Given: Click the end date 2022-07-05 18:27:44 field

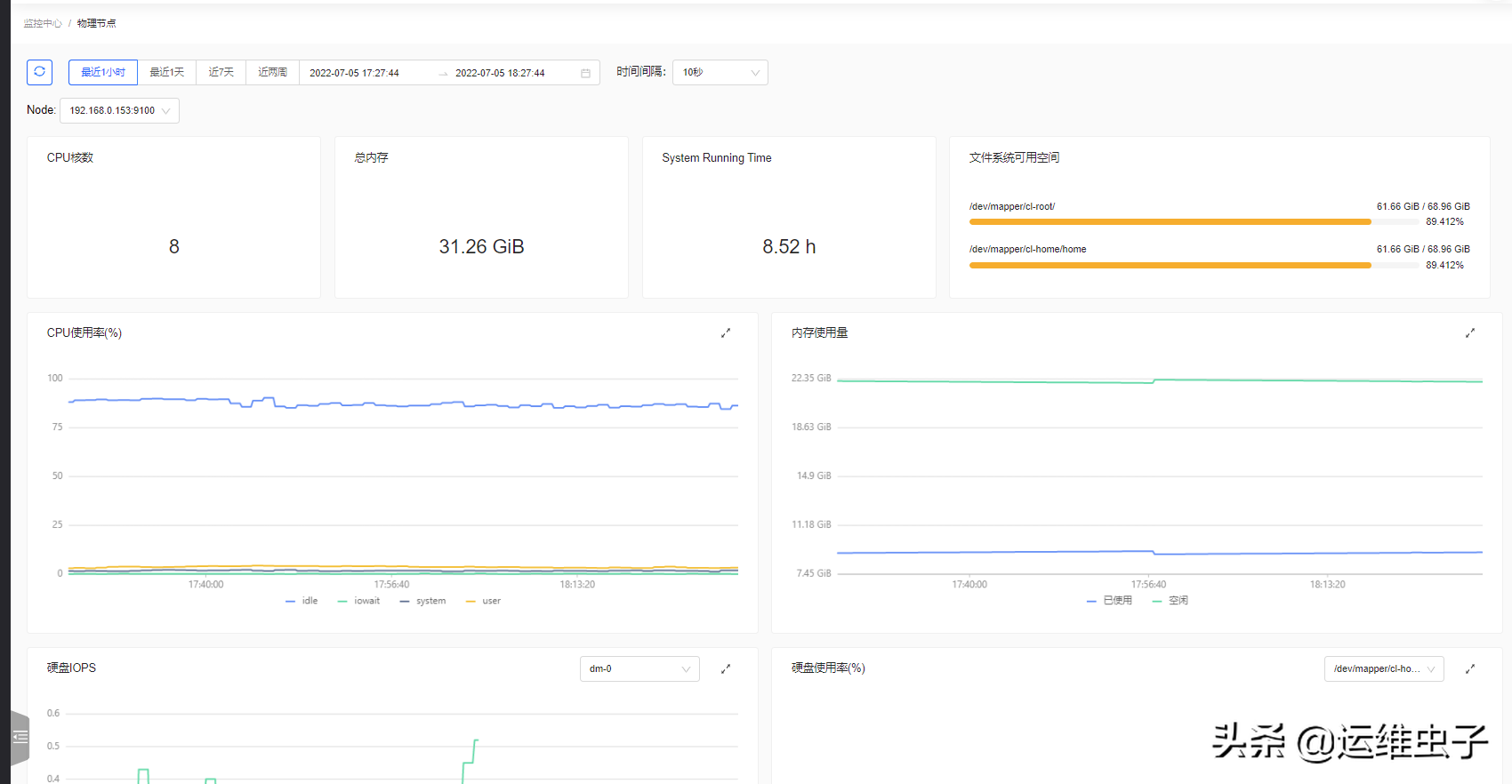Looking at the screenshot, I should point(500,73).
